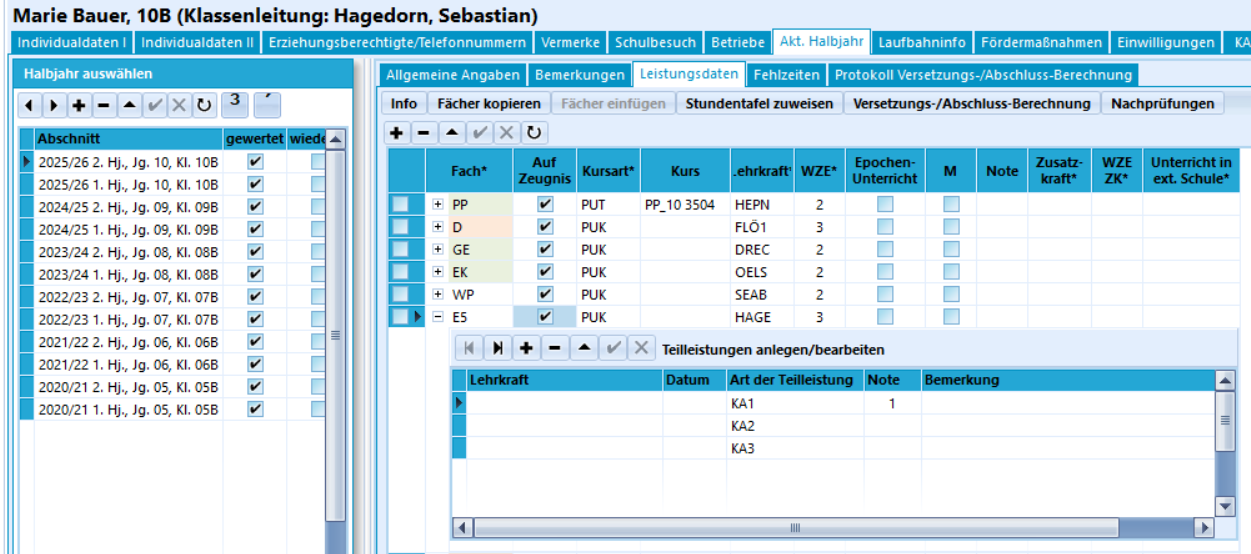Add a new Halbjahr with plus icon
The image size is (1251, 554).
(78, 105)
